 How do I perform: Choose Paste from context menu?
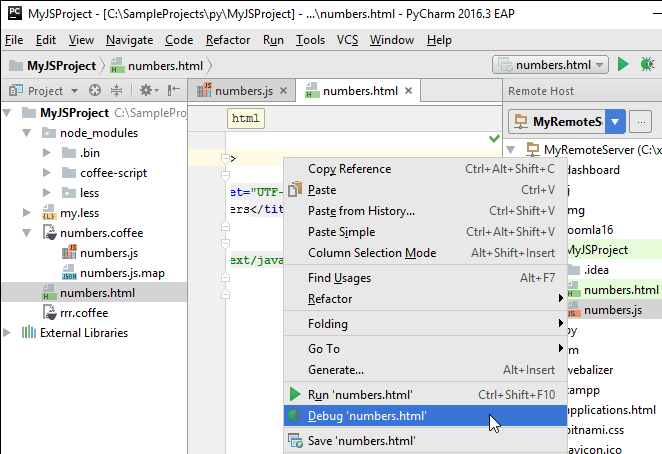pos(425,190)
